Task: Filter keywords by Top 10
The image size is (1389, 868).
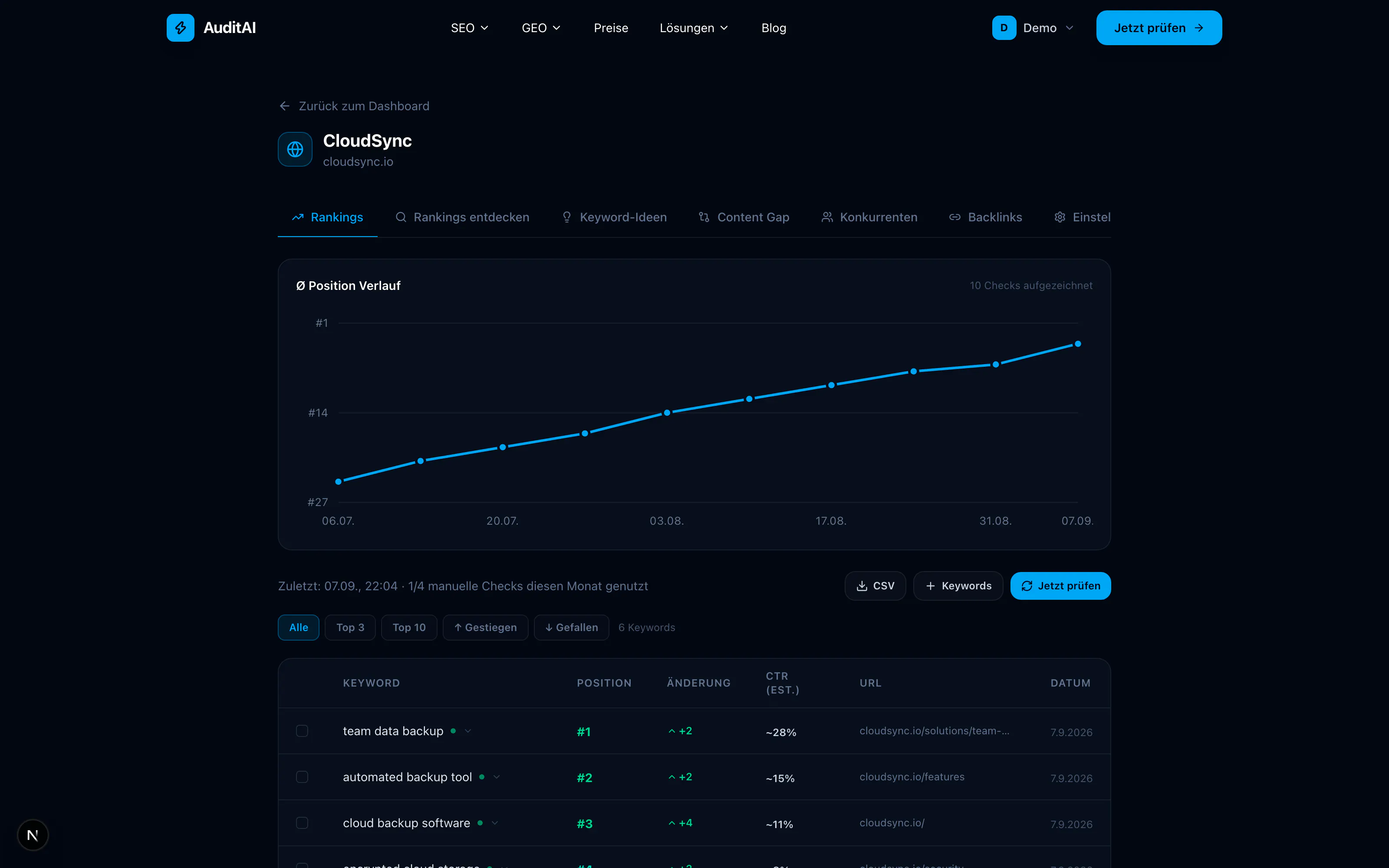Action: 409,628
